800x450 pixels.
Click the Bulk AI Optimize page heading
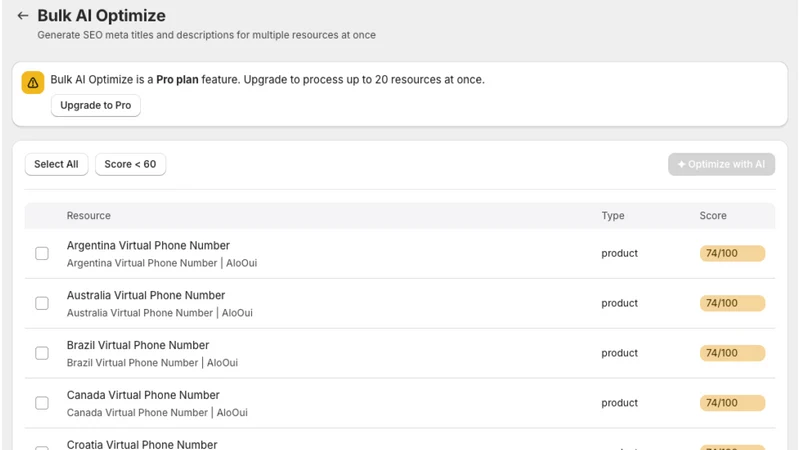coord(102,16)
